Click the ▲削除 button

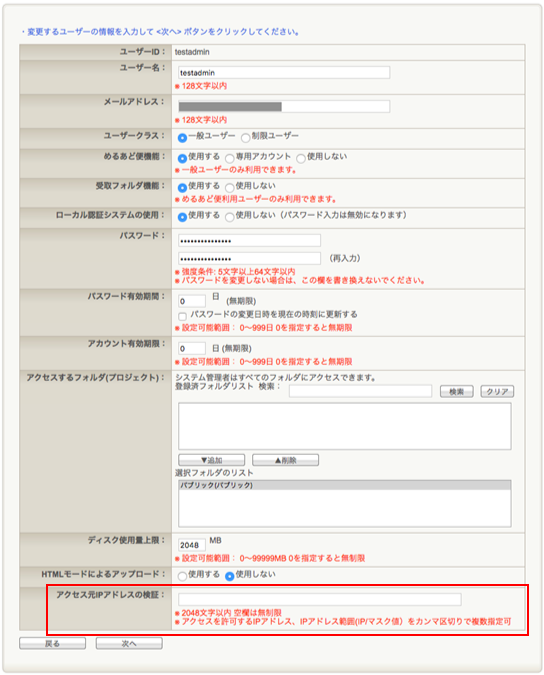(x=285, y=460)
